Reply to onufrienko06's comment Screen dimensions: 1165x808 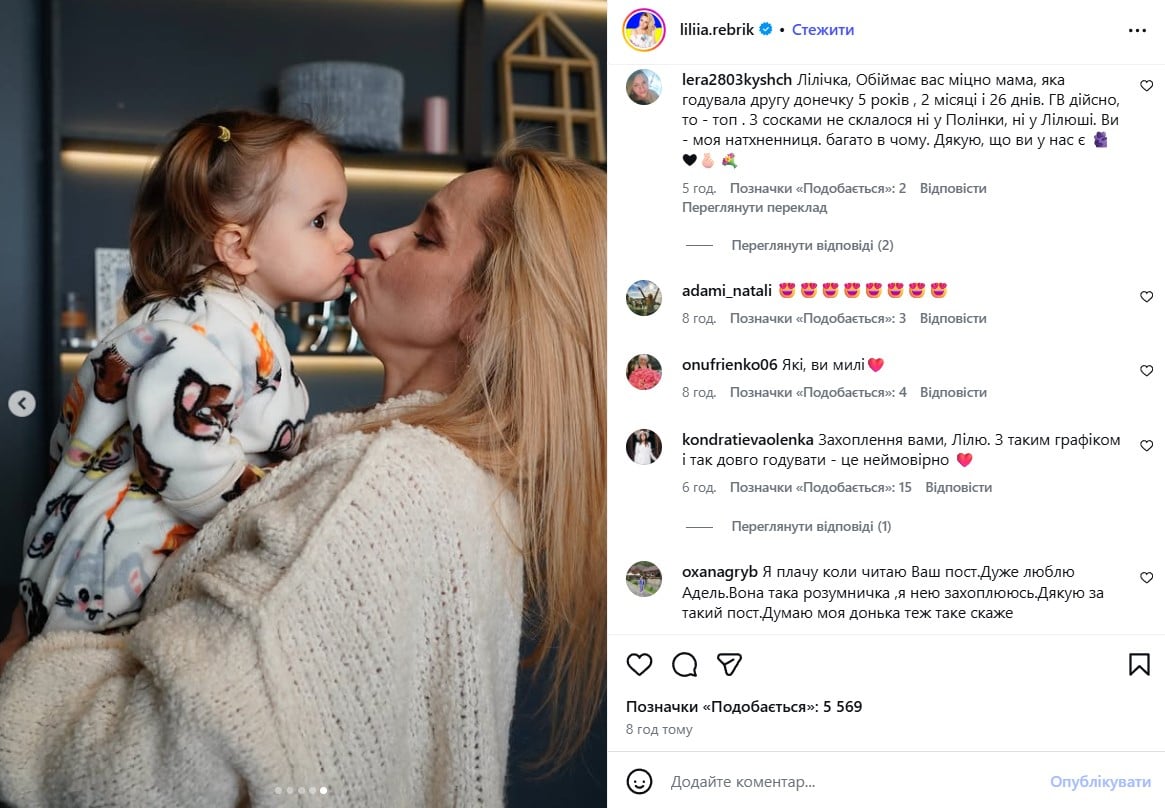(953, 392)
